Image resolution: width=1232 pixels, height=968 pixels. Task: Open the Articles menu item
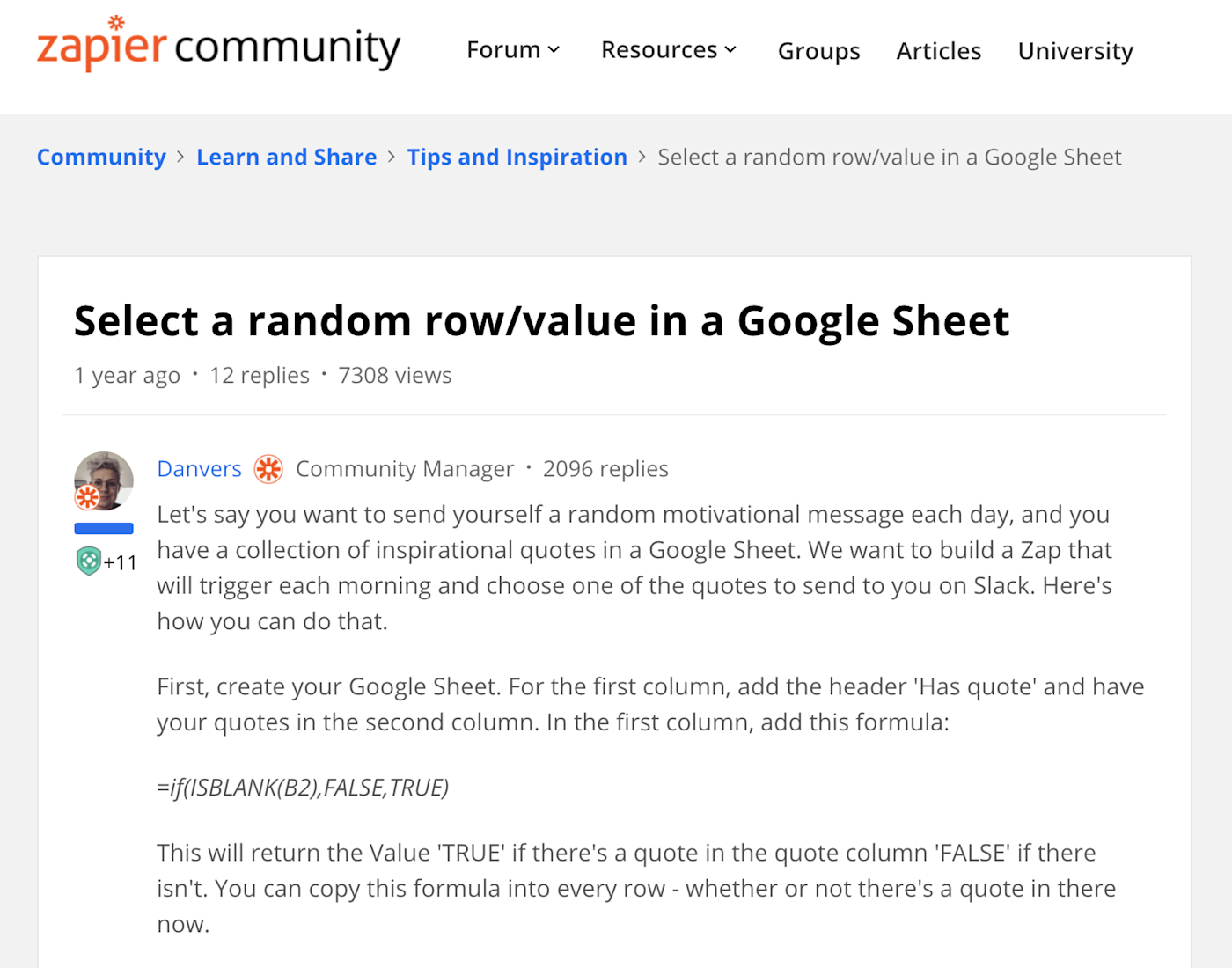click(938, 51)
